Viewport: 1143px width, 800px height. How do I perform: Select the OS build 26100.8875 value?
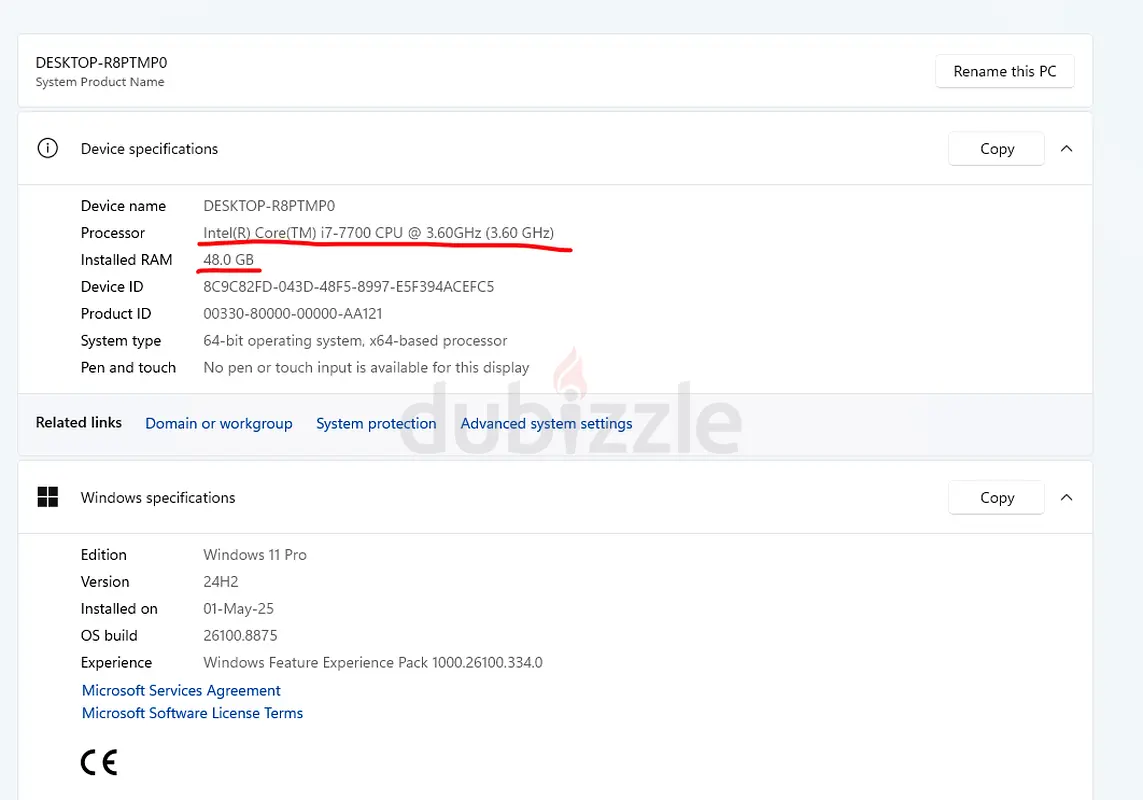(240, 636)
